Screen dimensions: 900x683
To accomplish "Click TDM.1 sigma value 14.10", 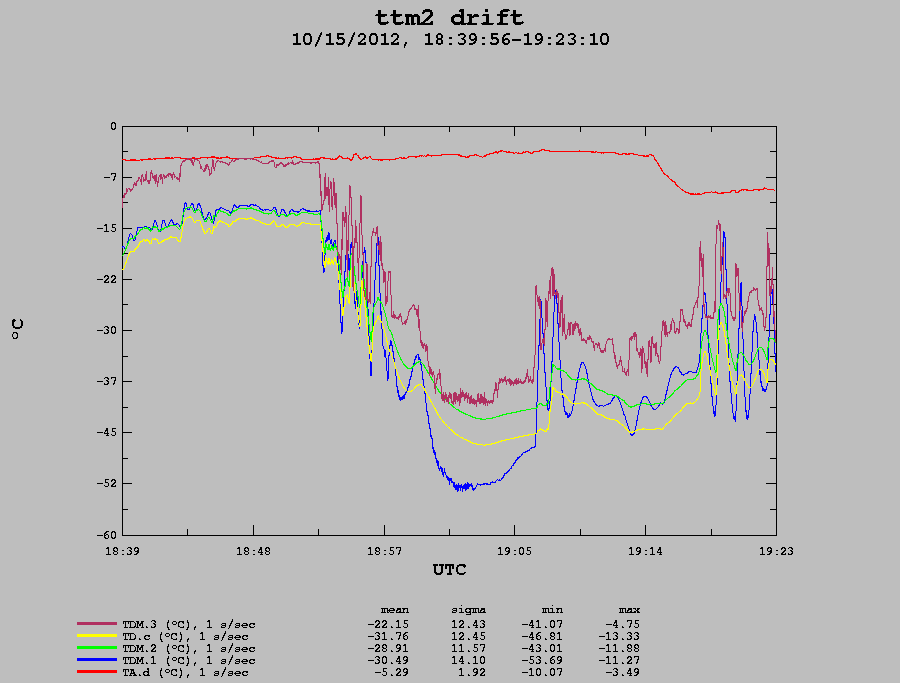I will point(468,661).
